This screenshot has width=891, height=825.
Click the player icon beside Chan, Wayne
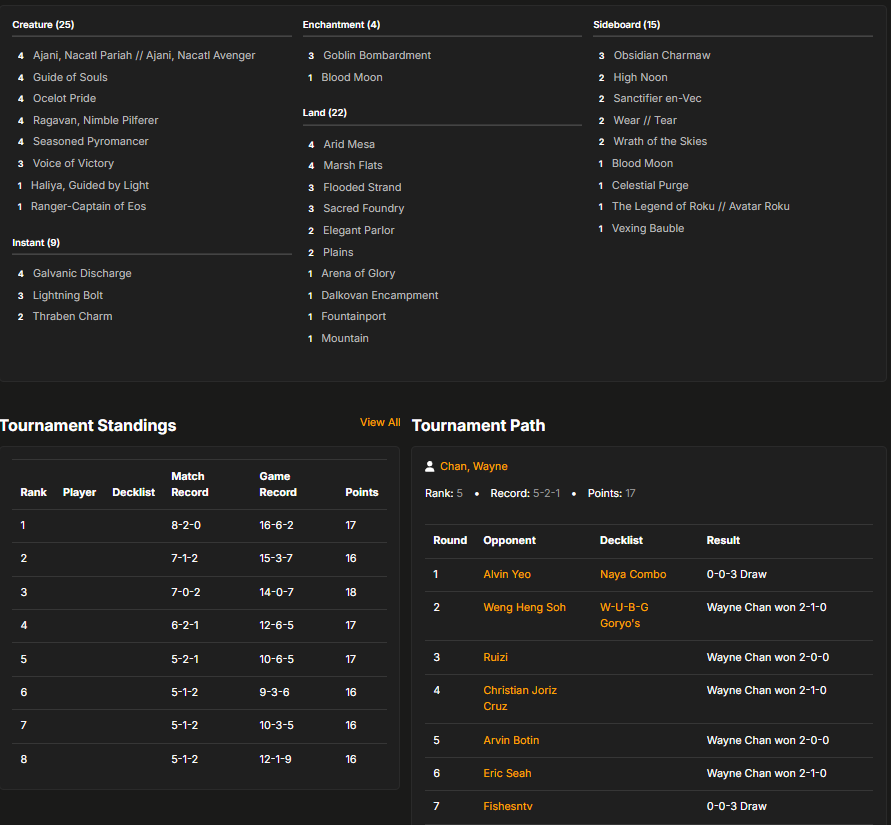pyautogui.click(x=430, y=466)
